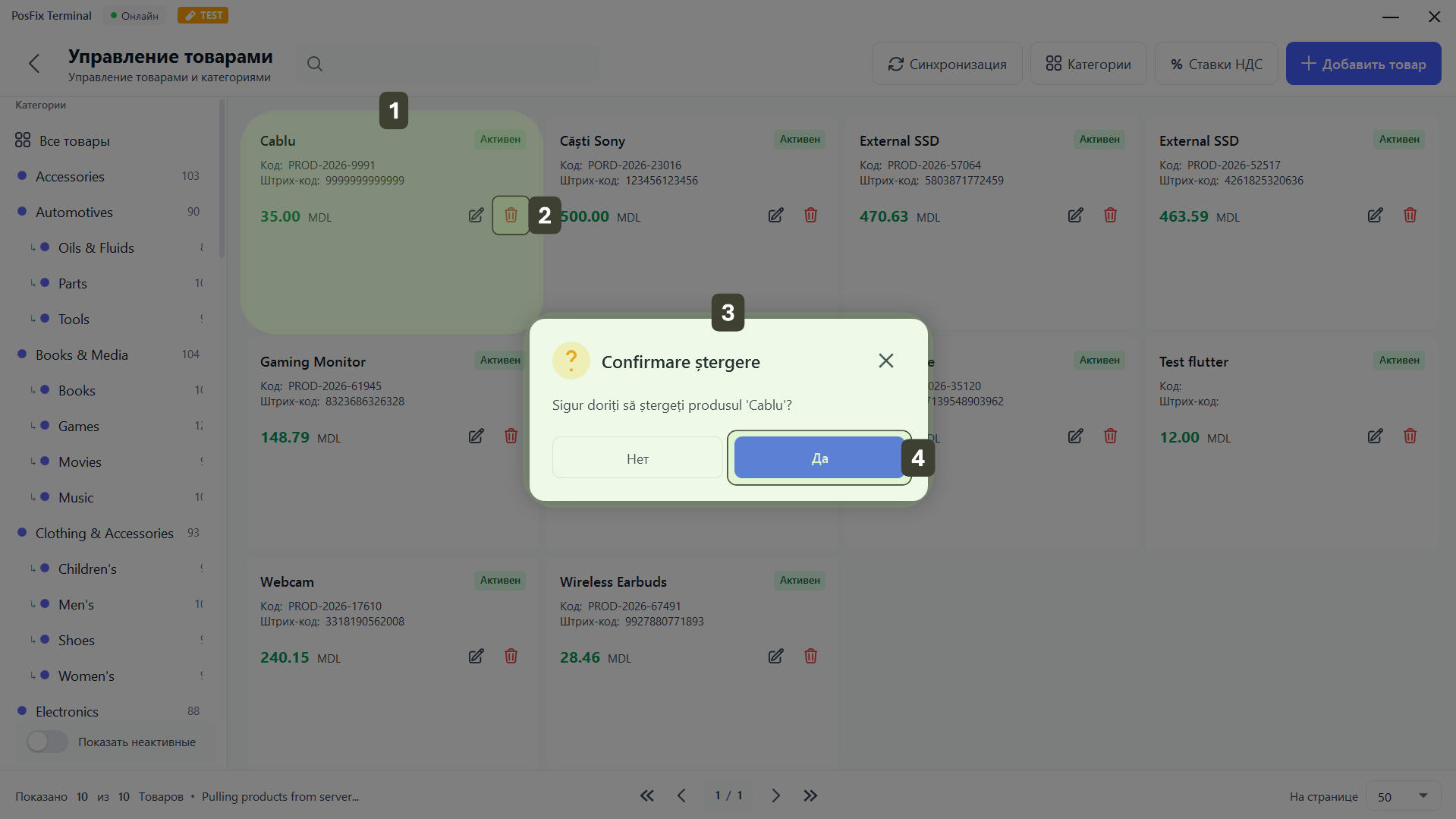Go to the last page
This screenshot has width=1456, height=819.
tap(810, 795)
